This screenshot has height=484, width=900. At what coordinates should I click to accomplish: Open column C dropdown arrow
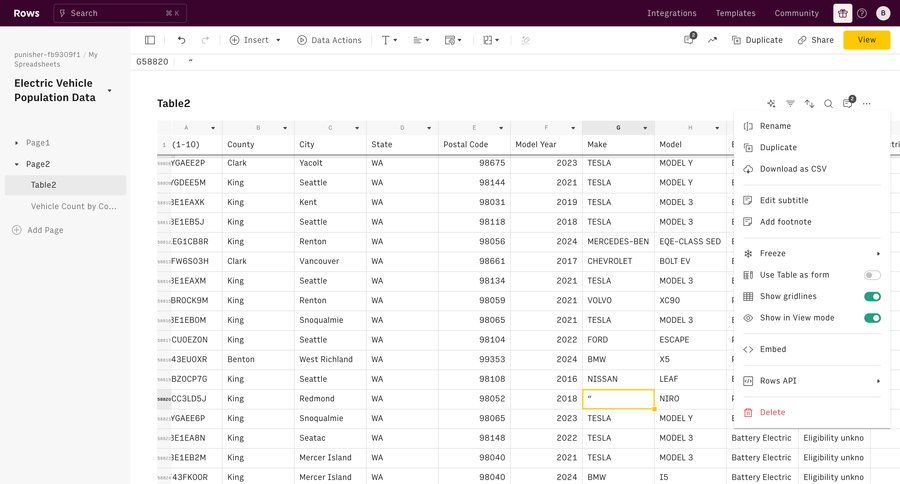click(x=357, y=128)
